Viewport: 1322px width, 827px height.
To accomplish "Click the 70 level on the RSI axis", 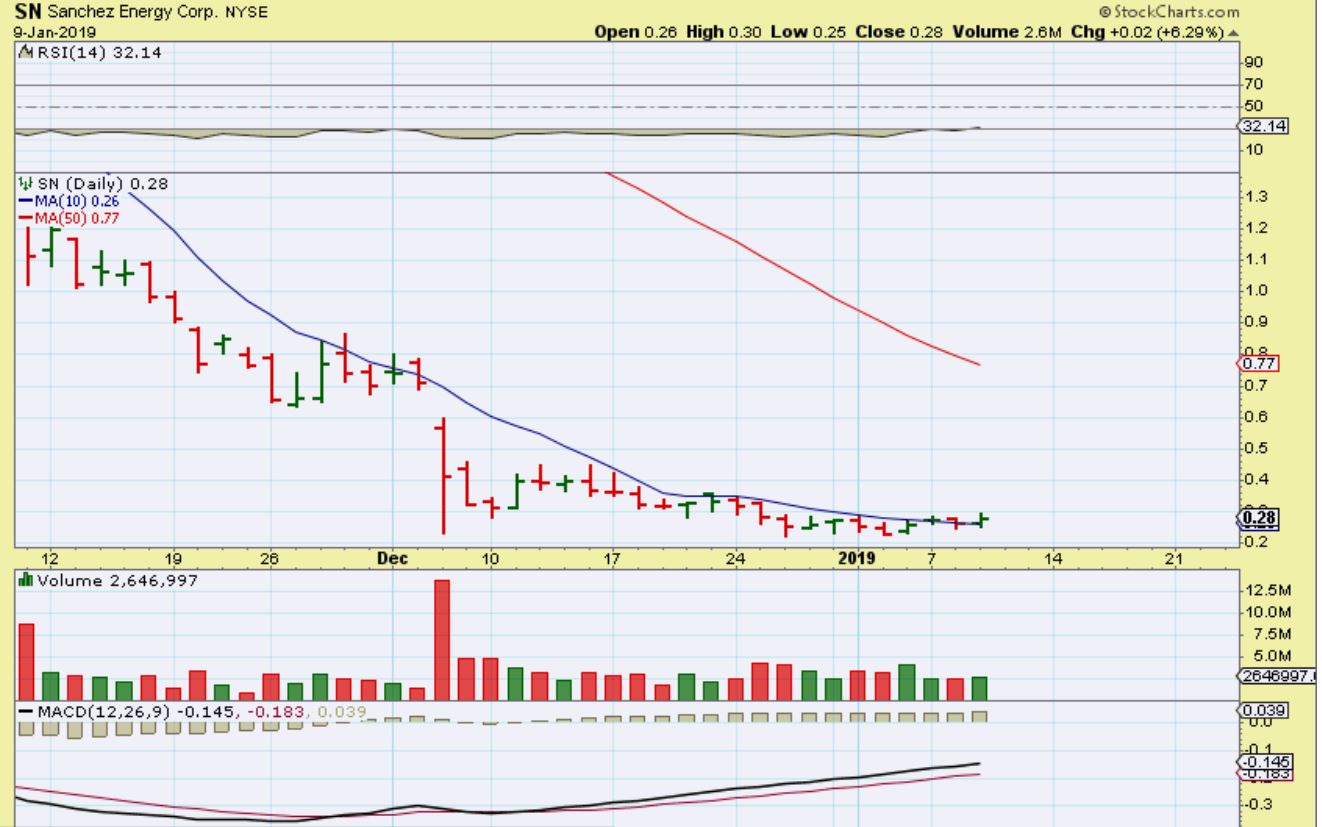I will tap(1252, 84).
